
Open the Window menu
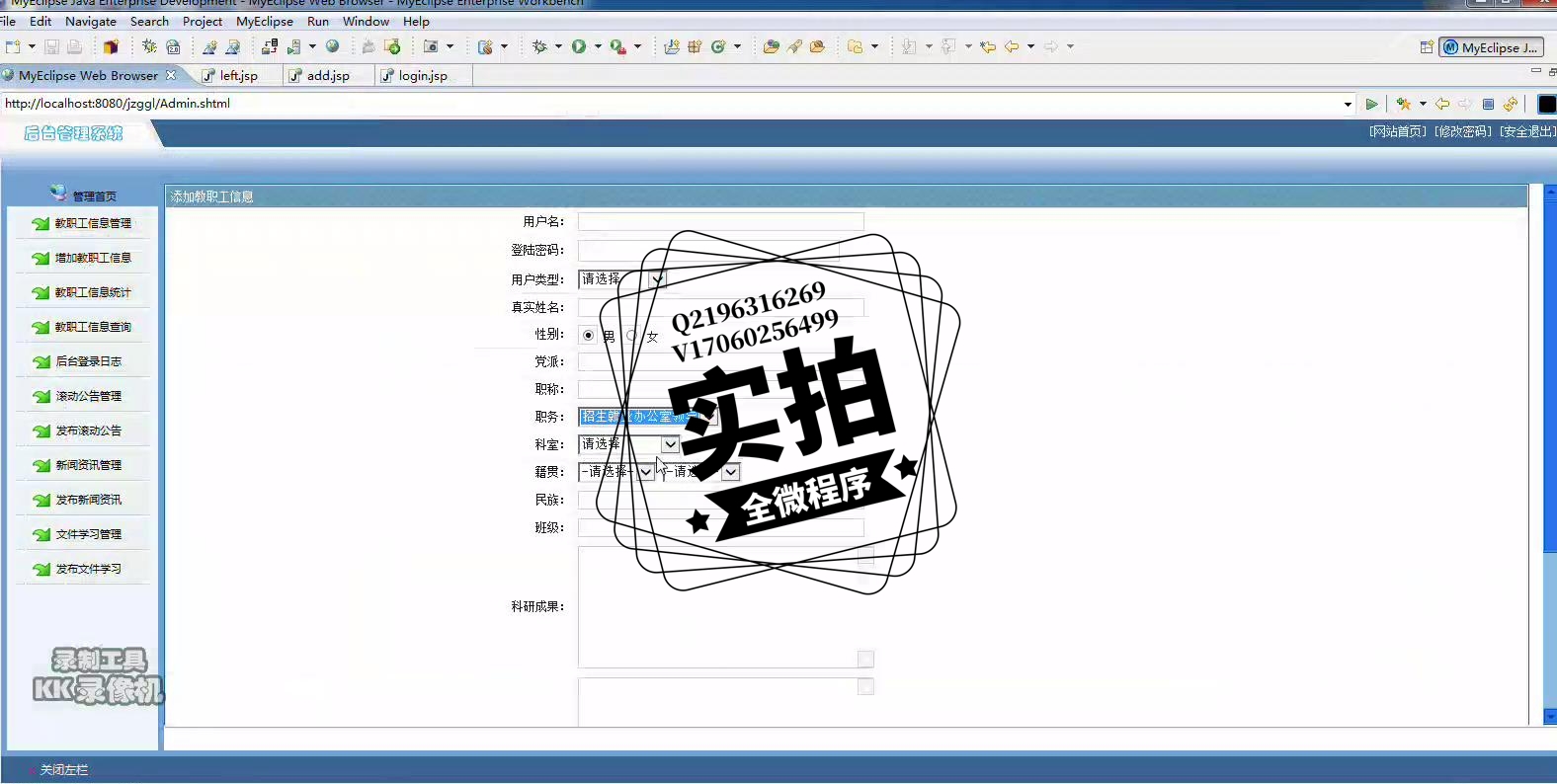point(366,21)
